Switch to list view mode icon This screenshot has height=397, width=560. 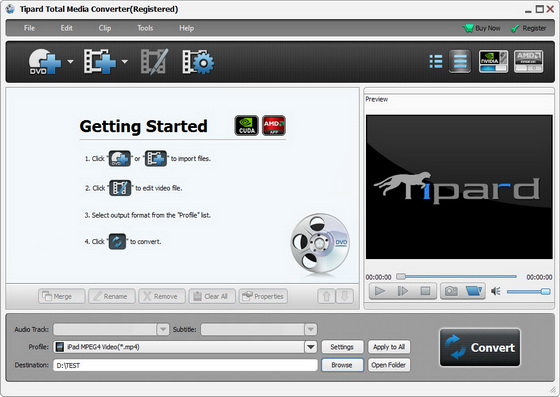point(436,61)
